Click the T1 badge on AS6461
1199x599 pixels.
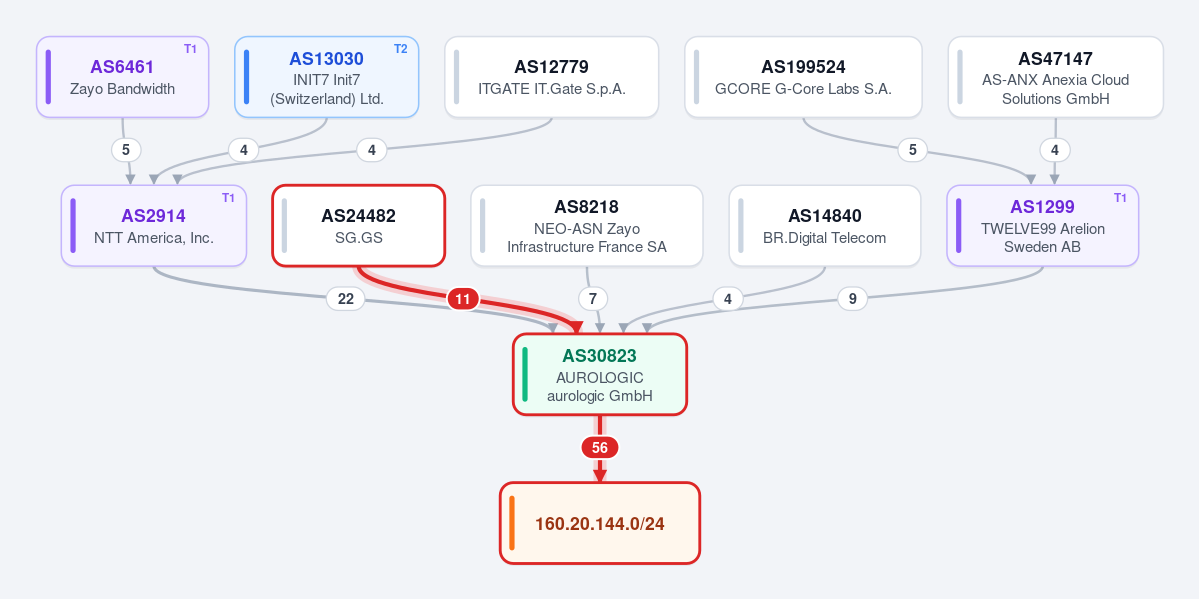[190, 49]
